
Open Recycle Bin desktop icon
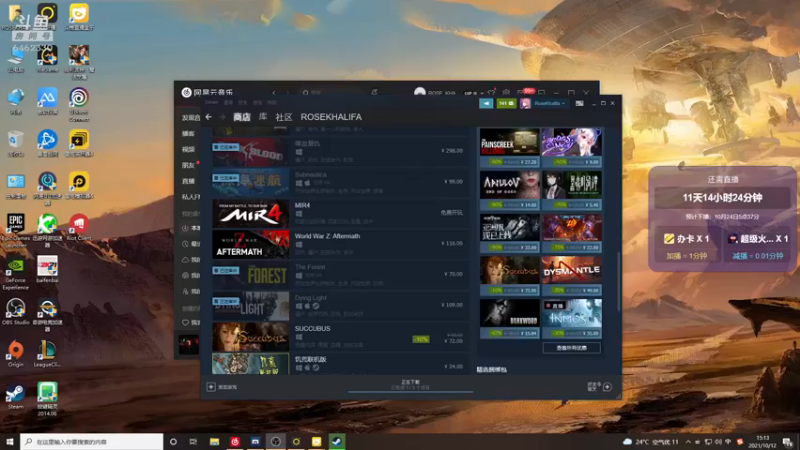(15, 143)
